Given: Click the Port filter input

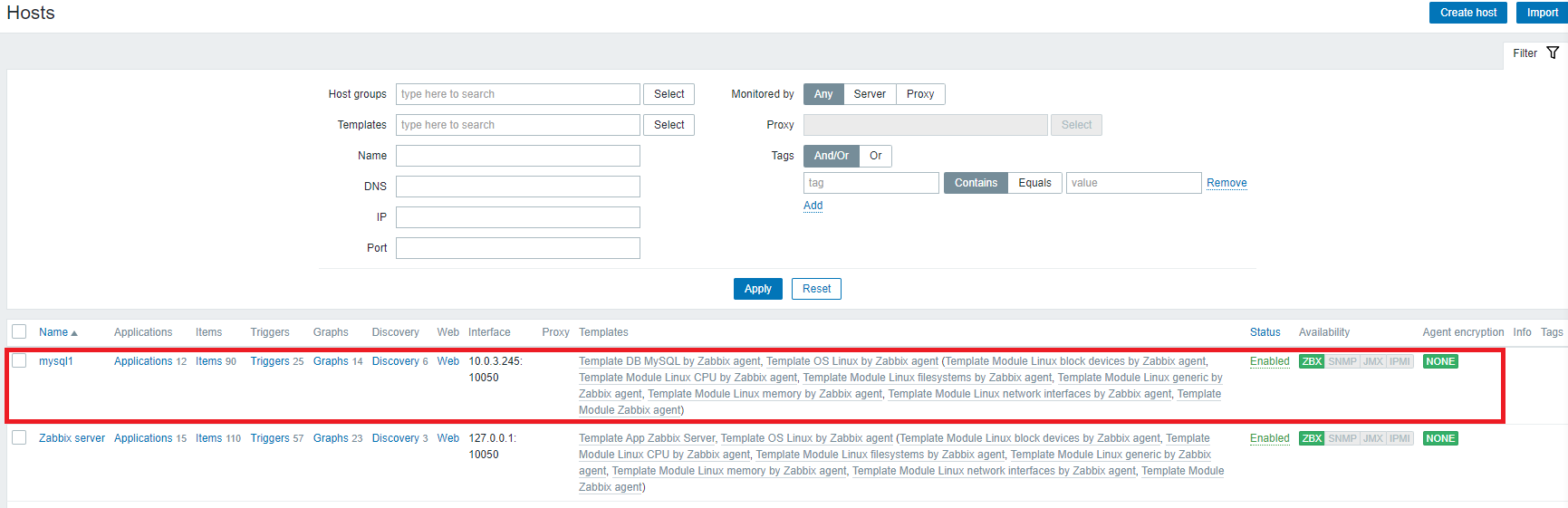Looking at the screenshot, I should tap(518, 248).
